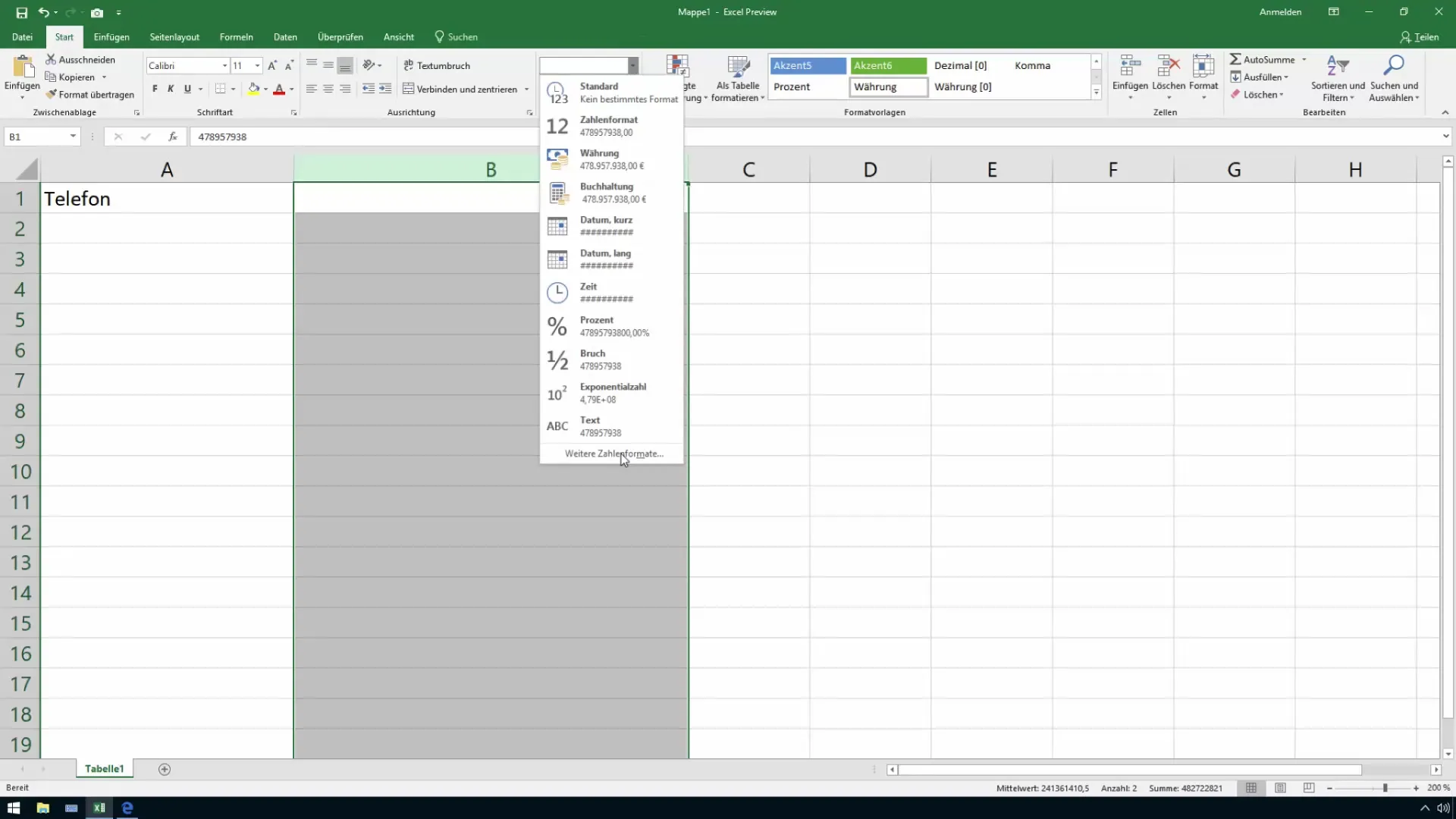Click the Start ribbon tab
The width and height of the screenshot is (1456, 819).
[x=63, y=37]
